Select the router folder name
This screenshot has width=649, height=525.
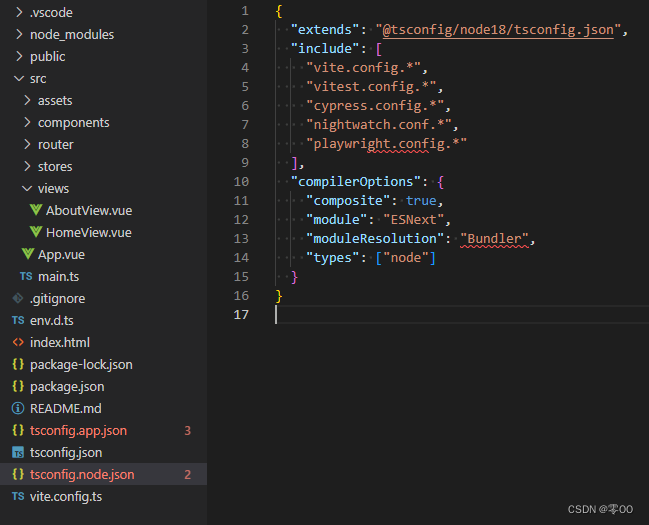point(55,144)
